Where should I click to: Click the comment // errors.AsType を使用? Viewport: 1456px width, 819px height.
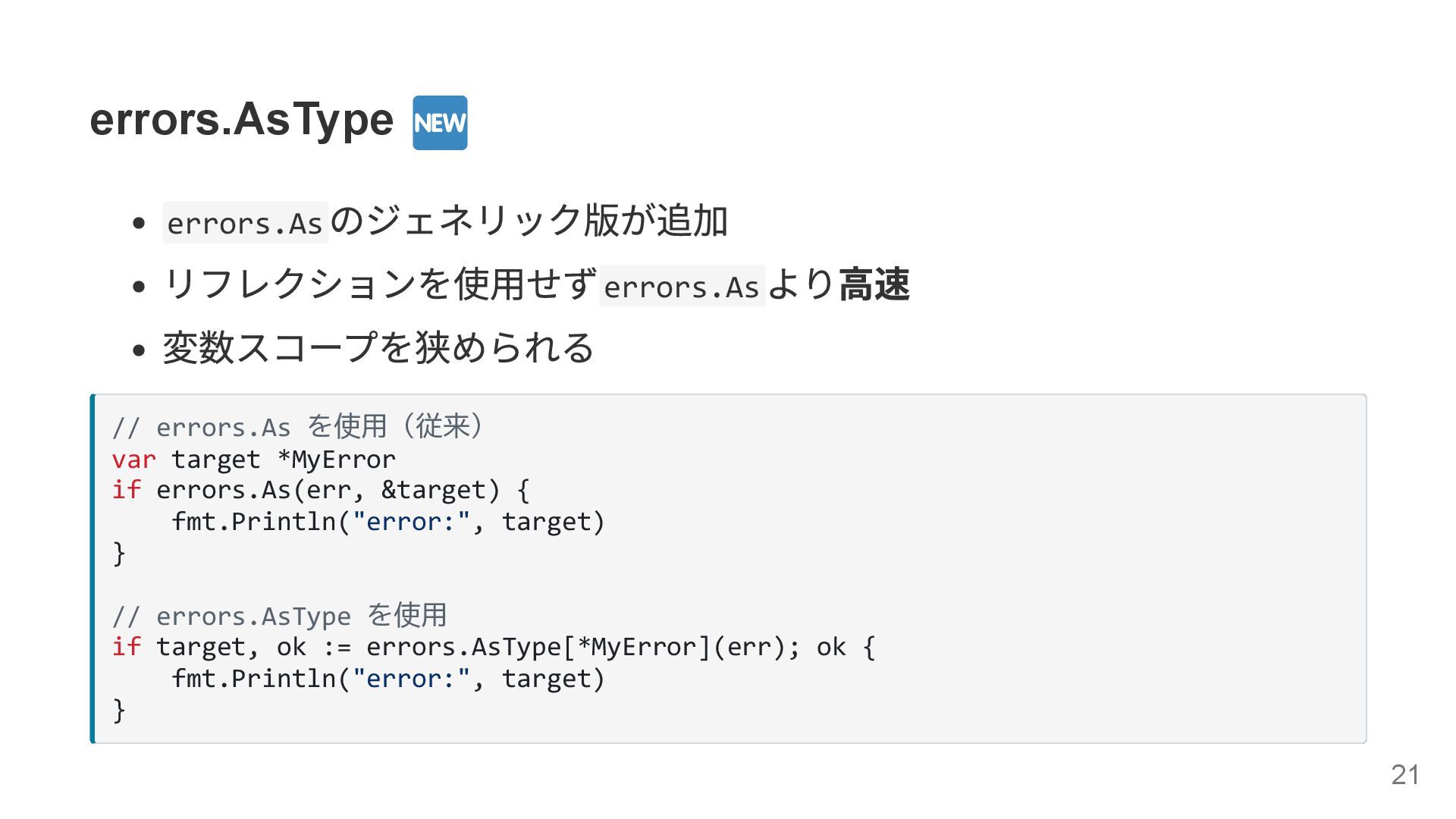pyautogui.click(x=279, y=616)
